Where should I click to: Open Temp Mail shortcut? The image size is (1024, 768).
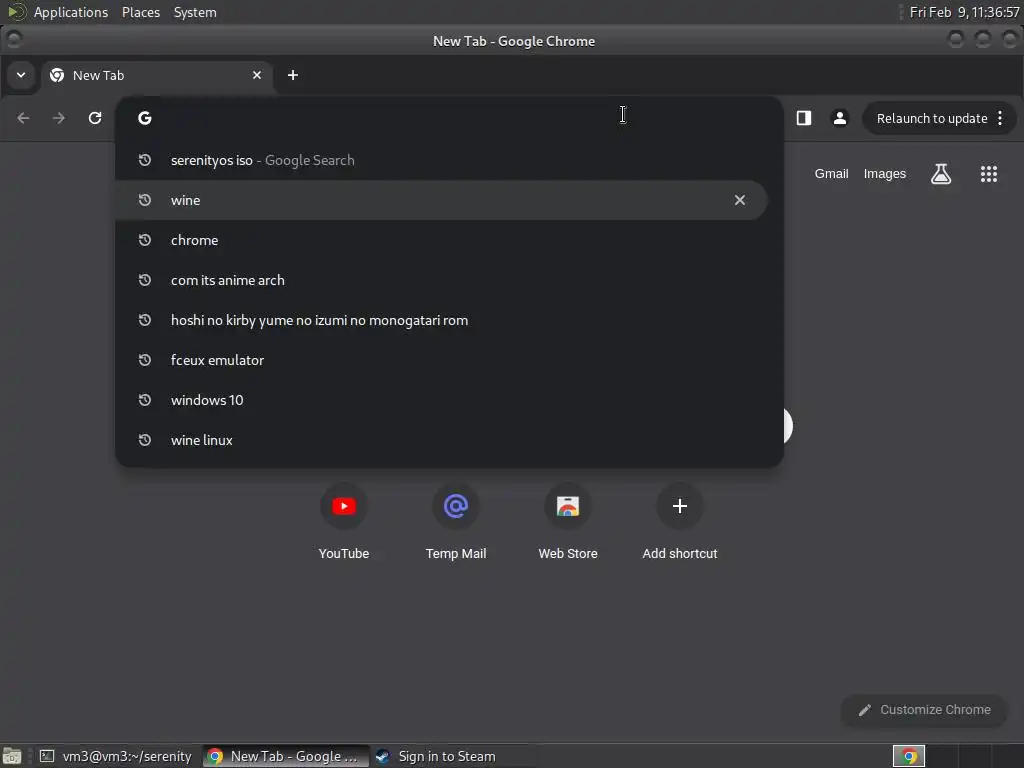(456, 521)
